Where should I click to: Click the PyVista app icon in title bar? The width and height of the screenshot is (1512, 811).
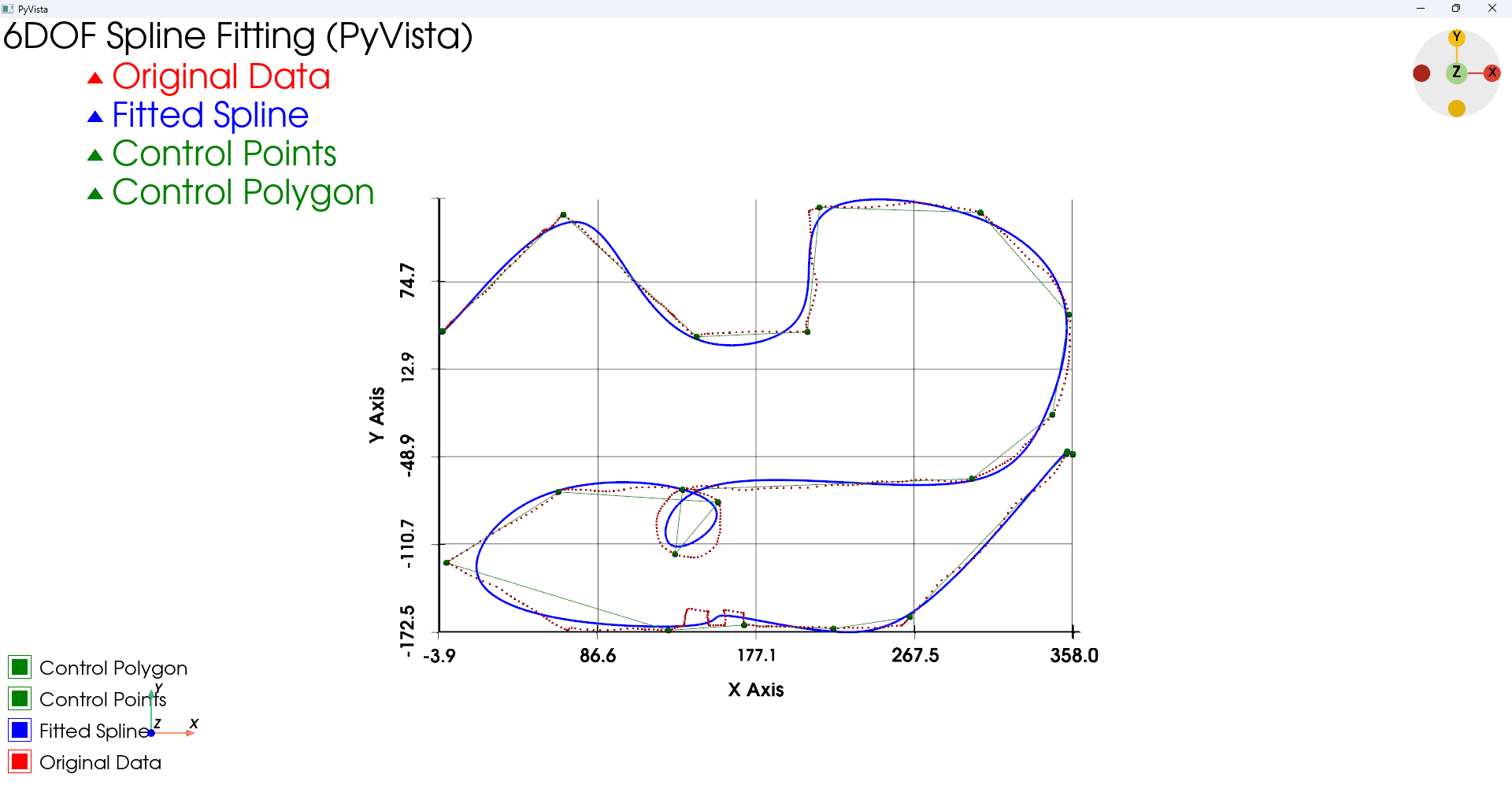(x=8, y=9)
